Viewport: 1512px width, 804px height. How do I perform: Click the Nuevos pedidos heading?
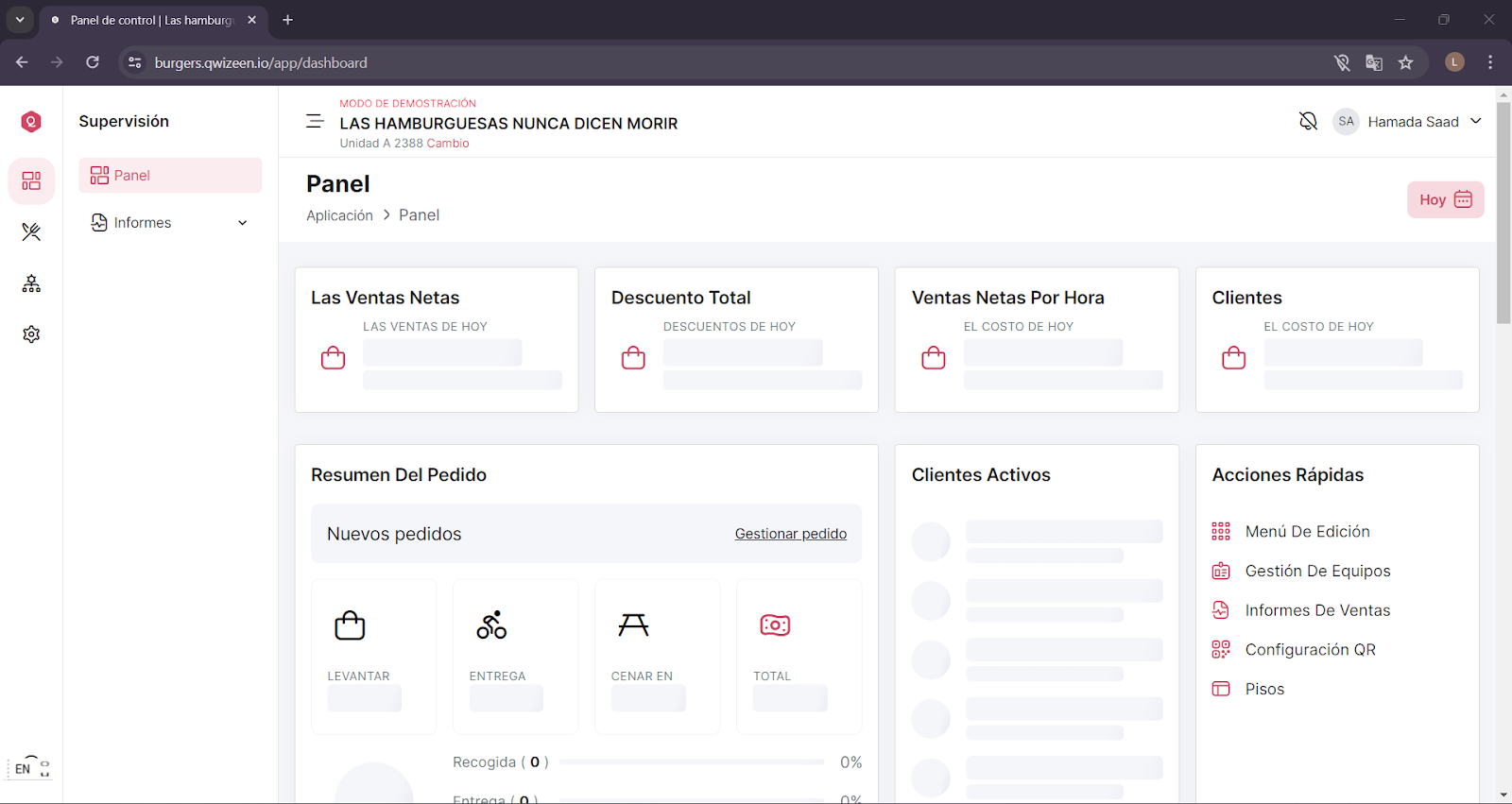(x=394, y=534)
